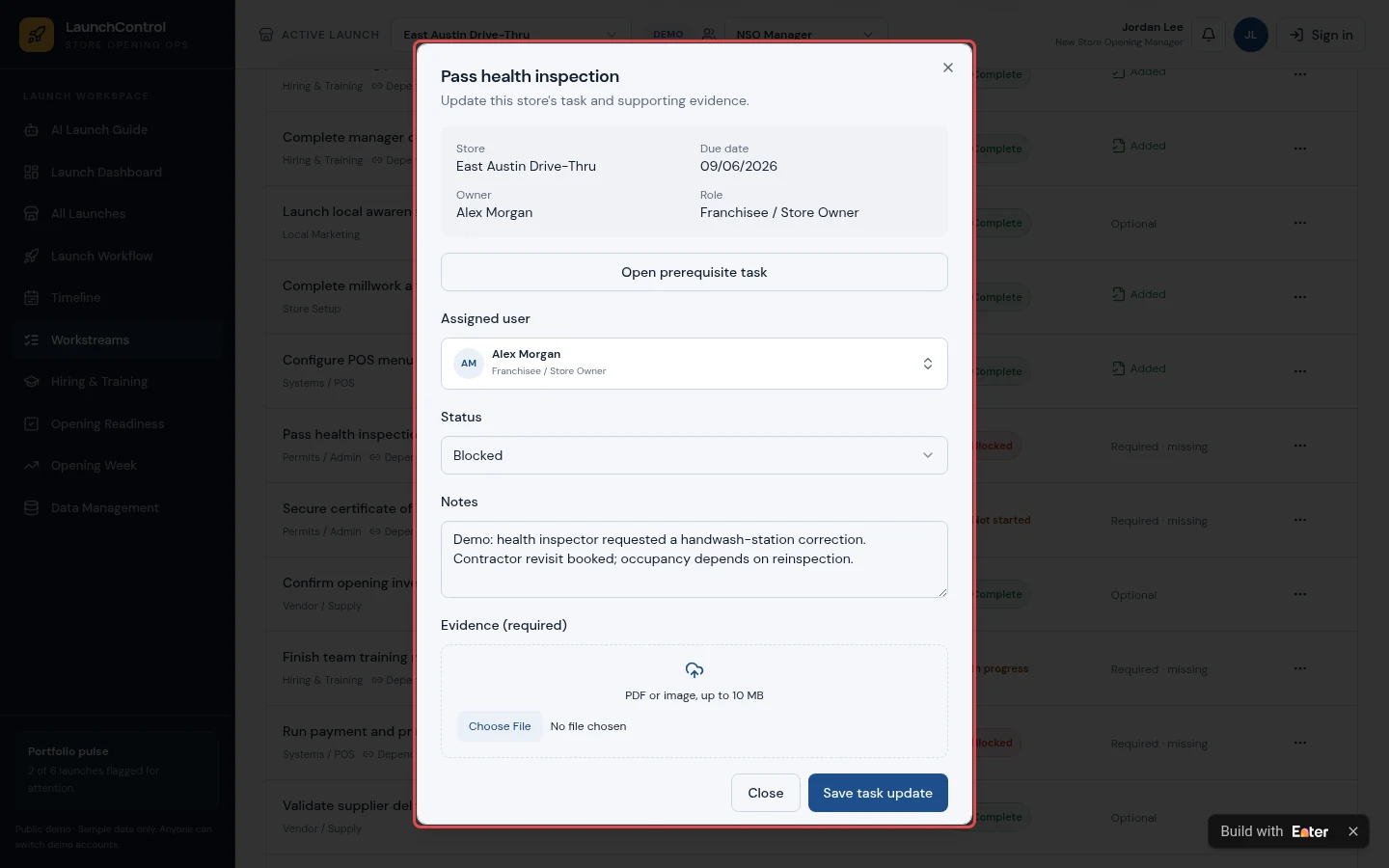This screenshot has height=868, width=1389.
Task: Click the Timeline calendar icon
Action: tap(31, 298)
